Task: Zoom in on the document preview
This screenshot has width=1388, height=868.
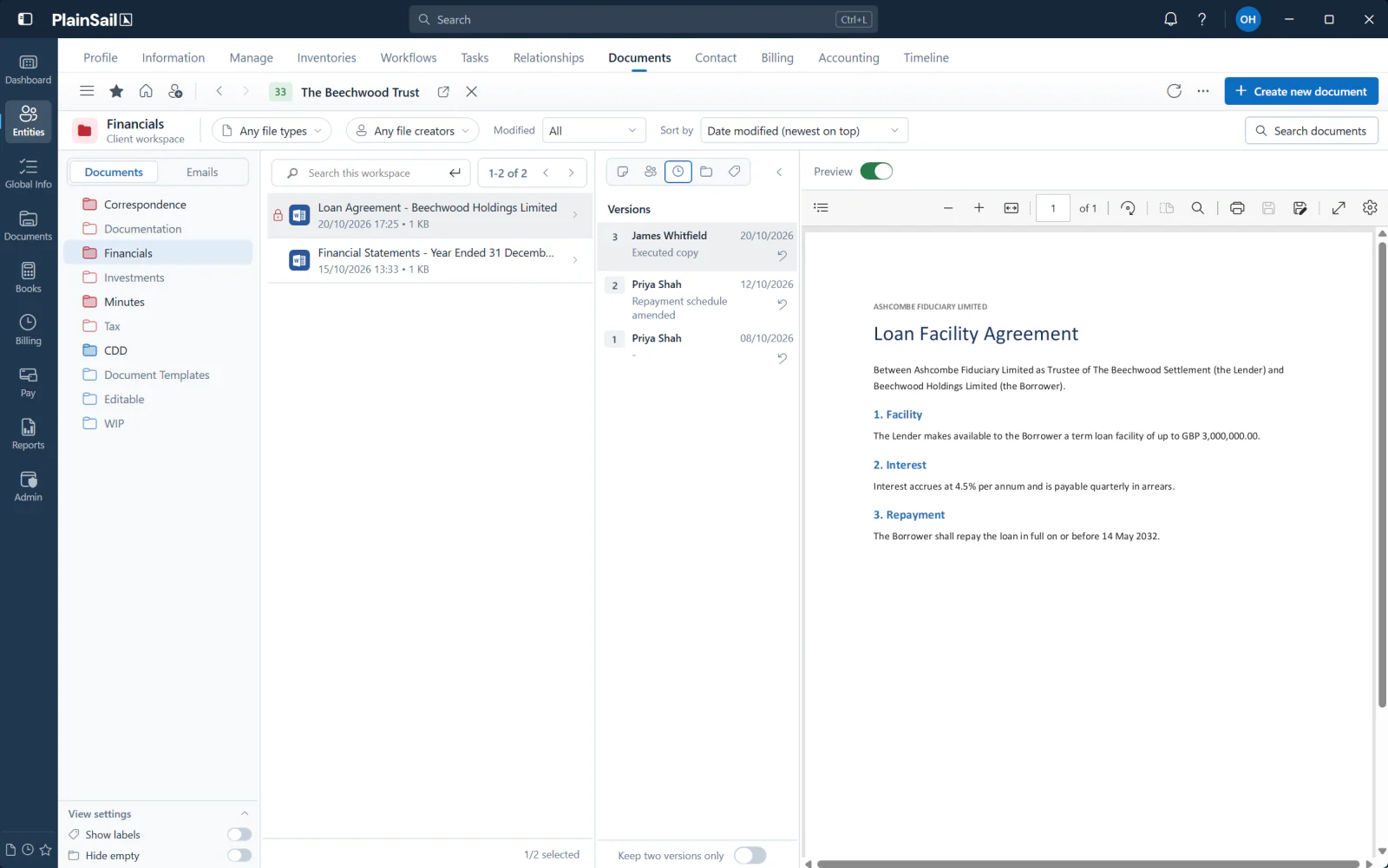Action: coord(979,208)
